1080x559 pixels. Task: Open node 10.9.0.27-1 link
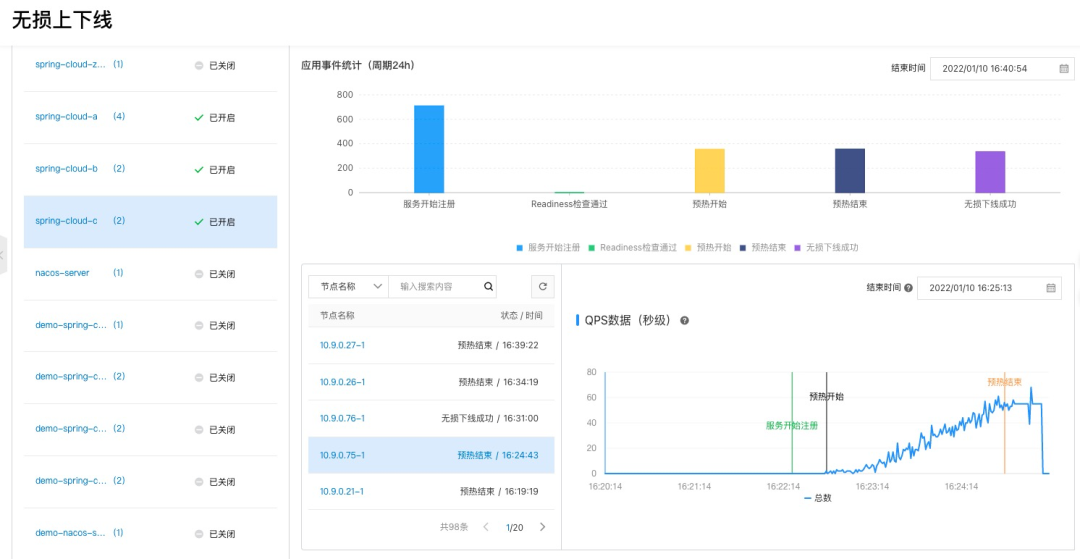click(342, 345)
